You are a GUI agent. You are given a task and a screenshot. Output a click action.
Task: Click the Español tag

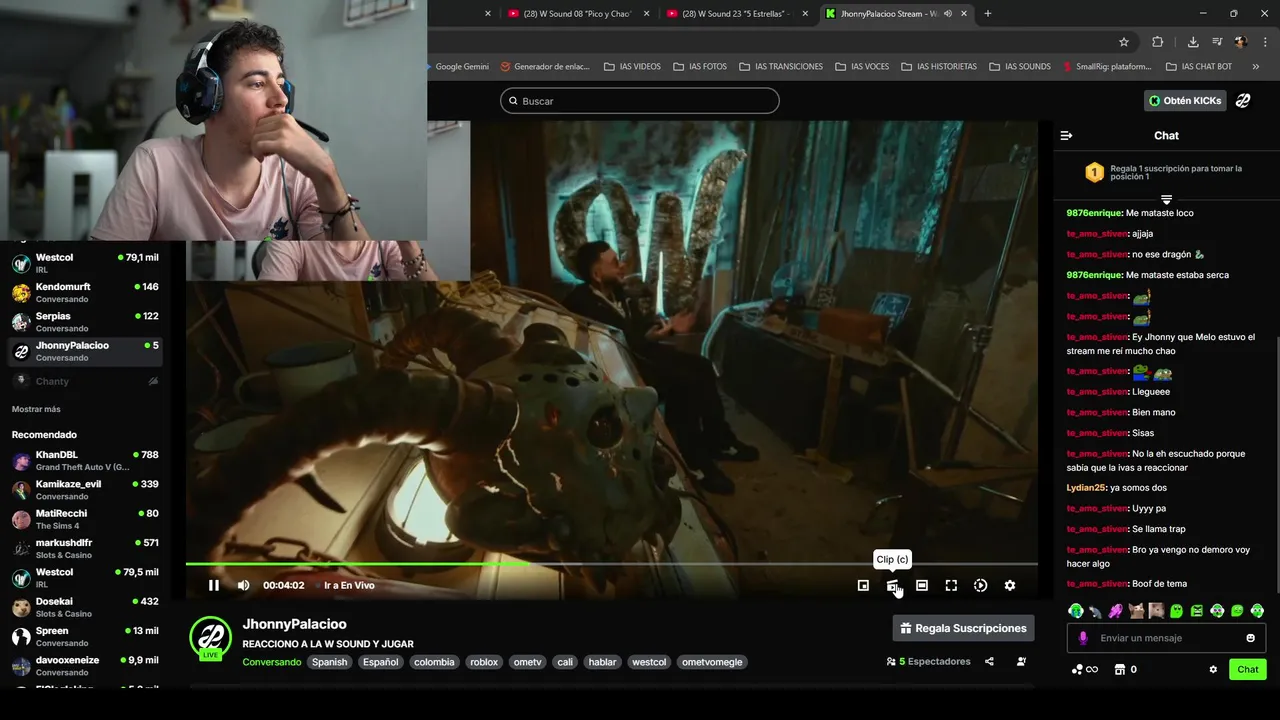[x=380, y=662]
